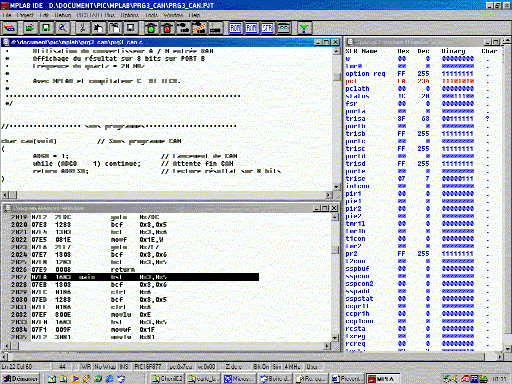
Task: Click the cut scissors toolbar icon
Action: click(82, 28)
